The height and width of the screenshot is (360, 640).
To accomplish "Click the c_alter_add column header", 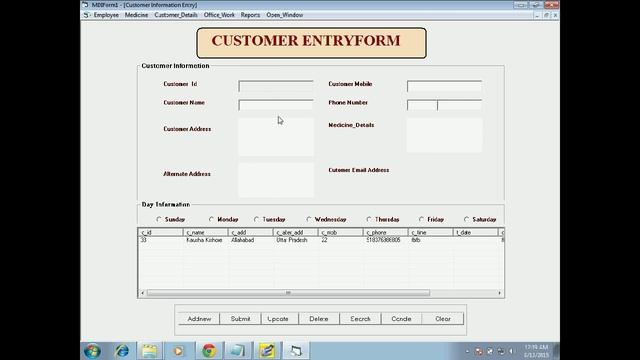I will tap(296, 232).
